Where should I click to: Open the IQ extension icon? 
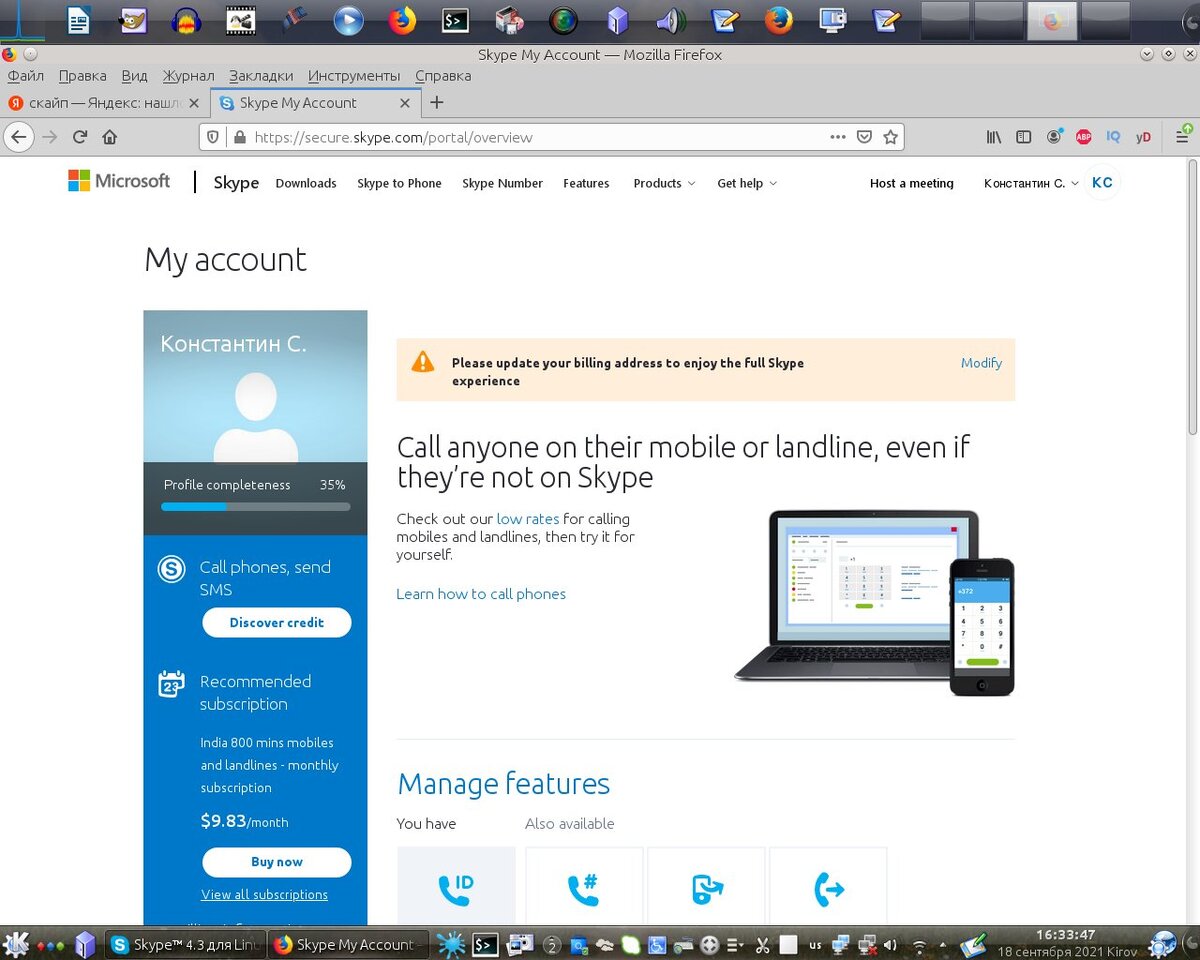point(1114,137)
